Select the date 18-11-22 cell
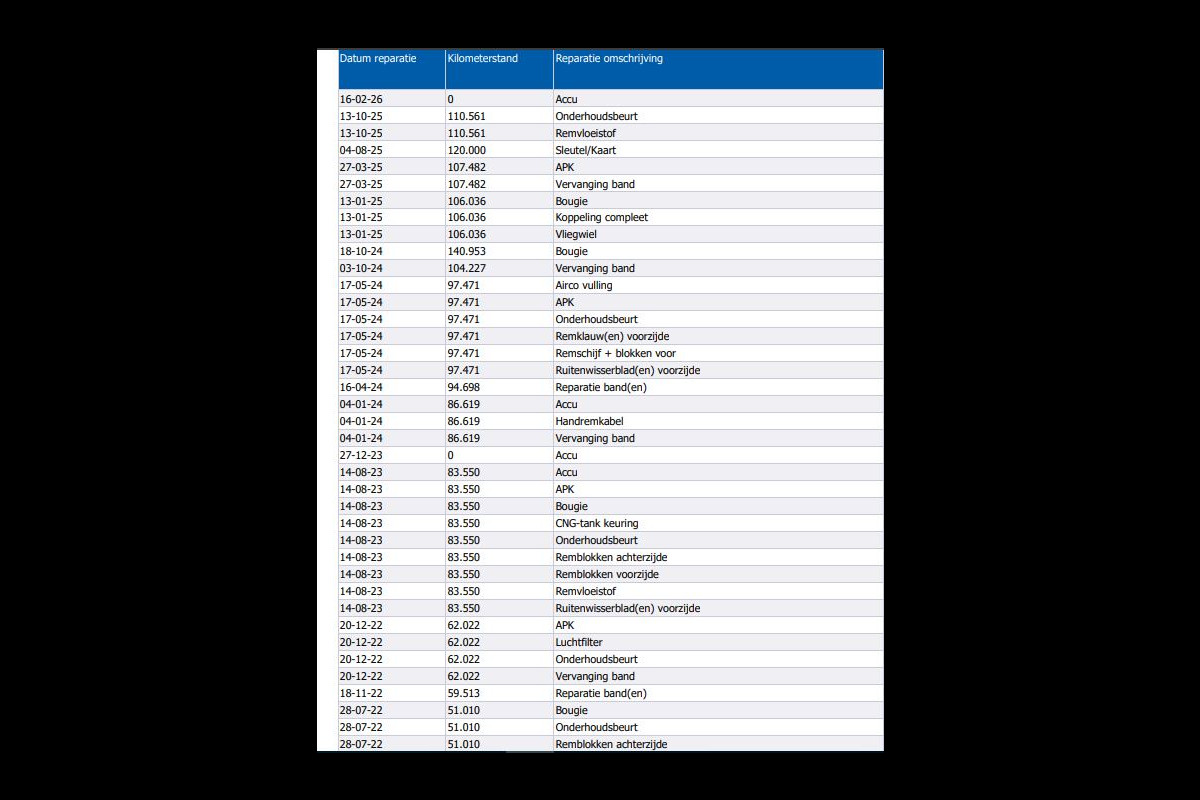The height and width of the screenshot is (800, 1200). pyautogui.click(x=361, y=694)
